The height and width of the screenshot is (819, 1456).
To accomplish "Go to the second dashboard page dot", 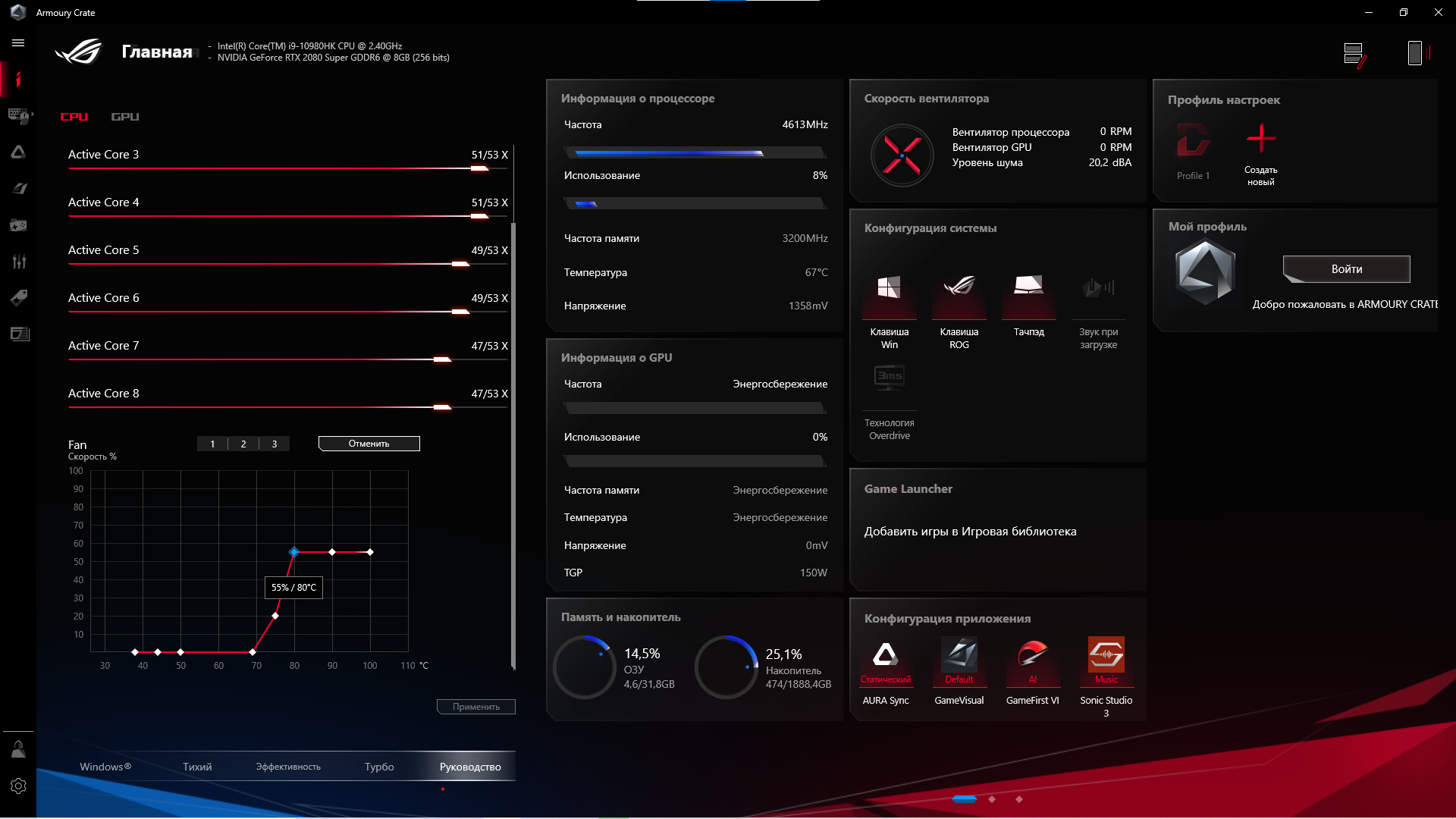I will click(x=992, y=799).
